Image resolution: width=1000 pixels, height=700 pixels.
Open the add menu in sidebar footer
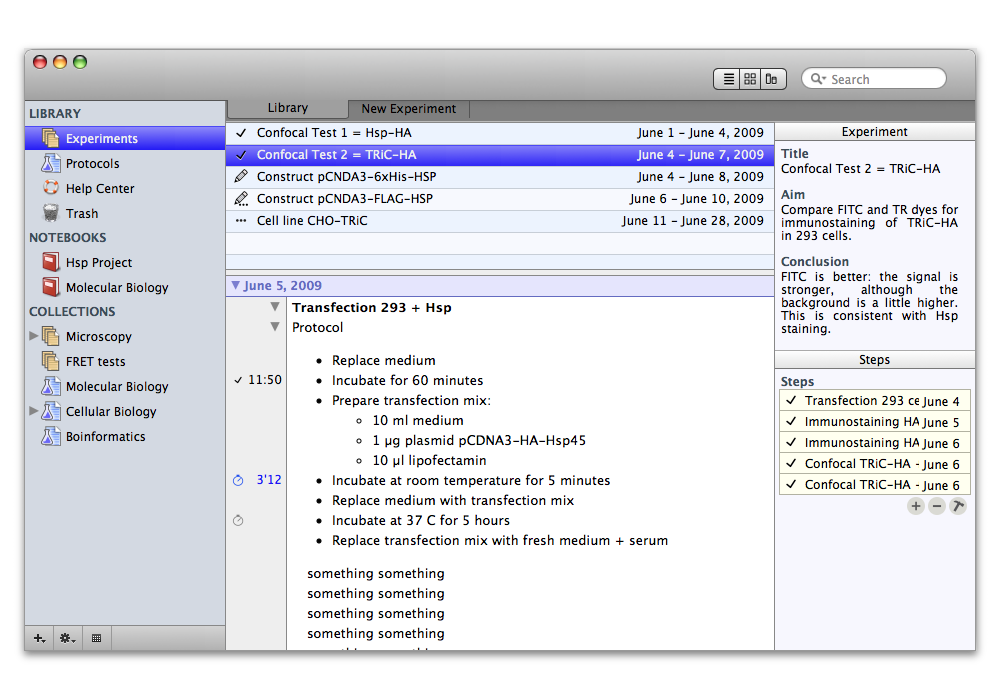pyautogui.click(x=40, y=638)
